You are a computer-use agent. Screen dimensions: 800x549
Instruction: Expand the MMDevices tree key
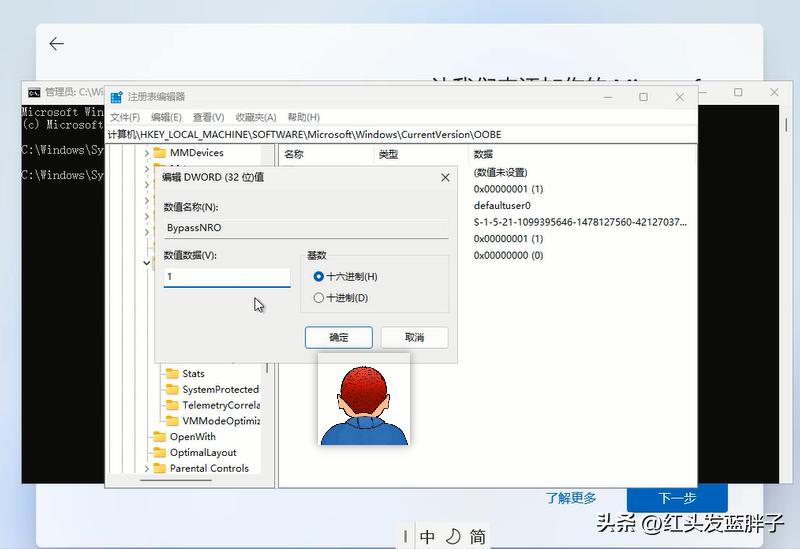click(147, 153)
